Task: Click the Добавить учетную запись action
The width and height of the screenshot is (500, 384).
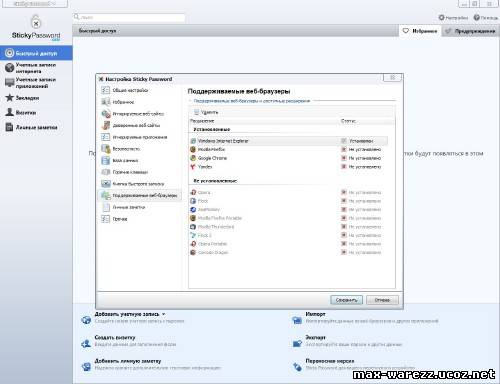Action: tap(127, 314)
